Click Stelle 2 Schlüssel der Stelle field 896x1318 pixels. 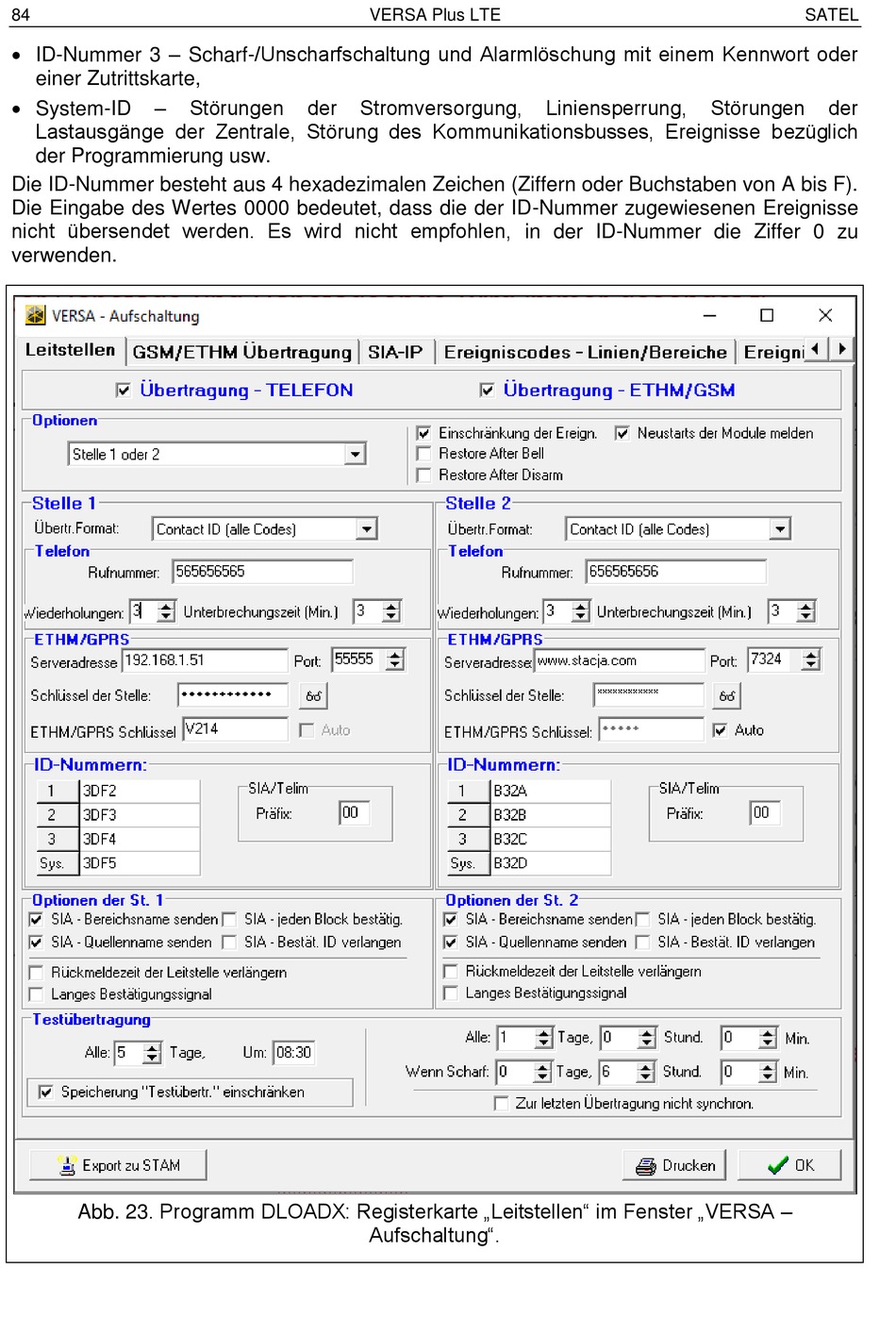(649, 695)
